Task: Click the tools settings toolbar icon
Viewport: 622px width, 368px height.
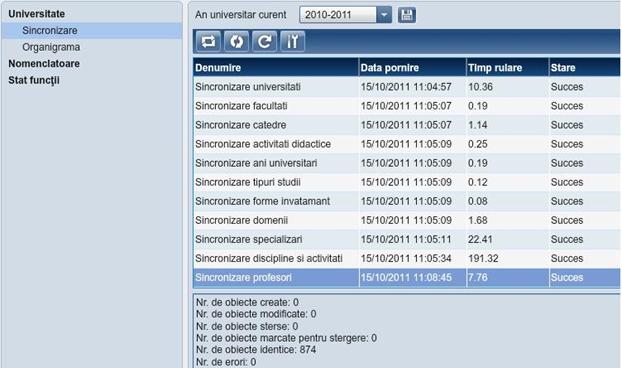Action: pyautogui.click(x=293, y=41)
